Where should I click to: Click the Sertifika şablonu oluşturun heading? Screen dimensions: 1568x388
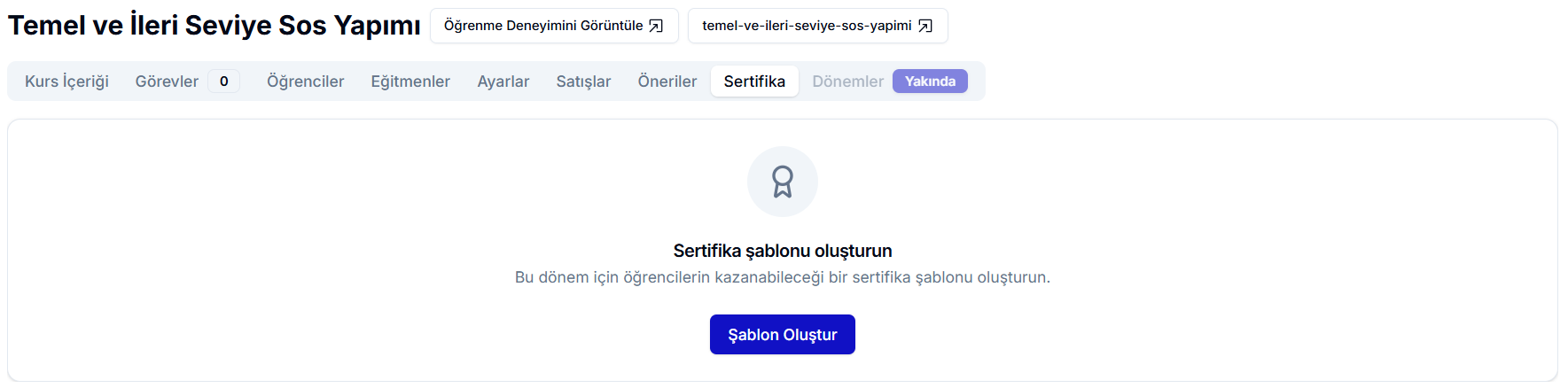782,251
